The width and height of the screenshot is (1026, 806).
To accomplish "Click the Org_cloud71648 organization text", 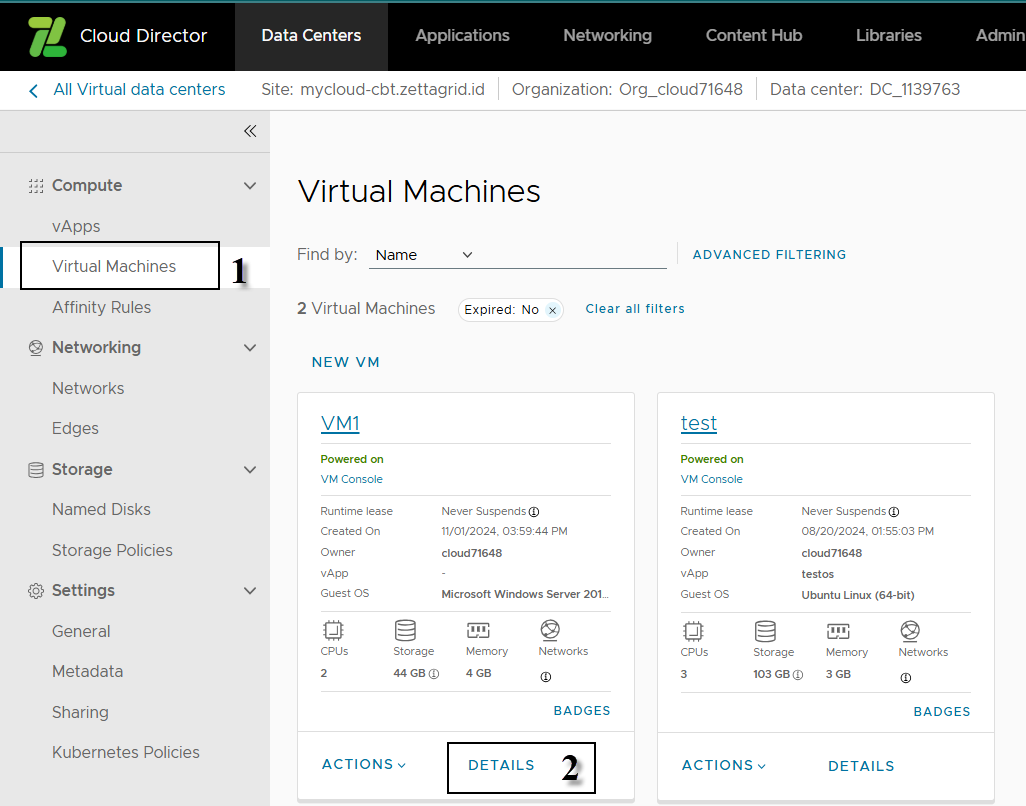I will coord(681,90).
